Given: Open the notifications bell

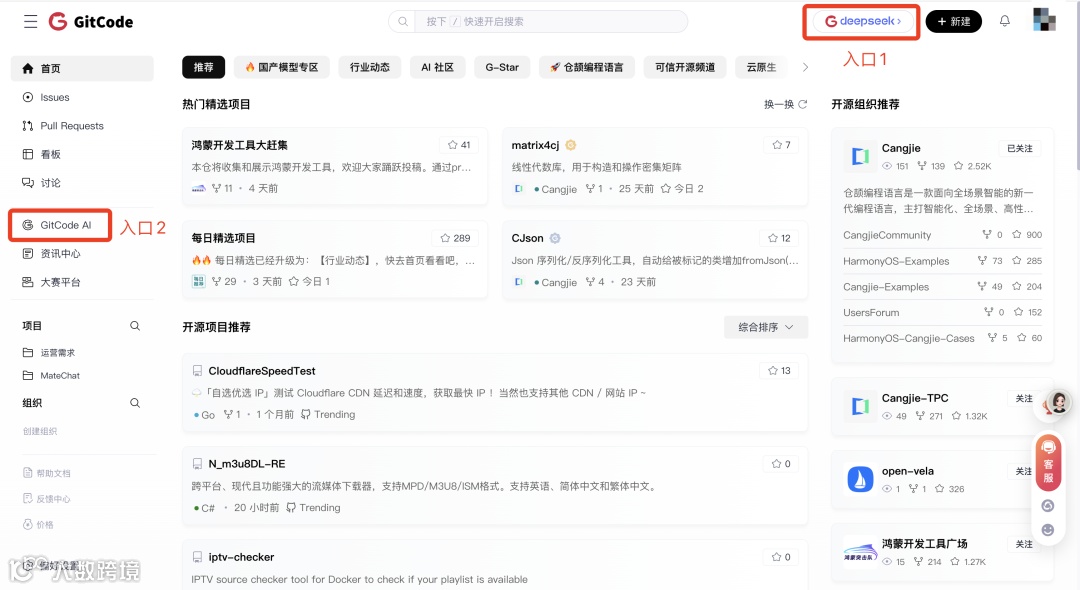Looking at the screenshot, I should point(1005,21).
